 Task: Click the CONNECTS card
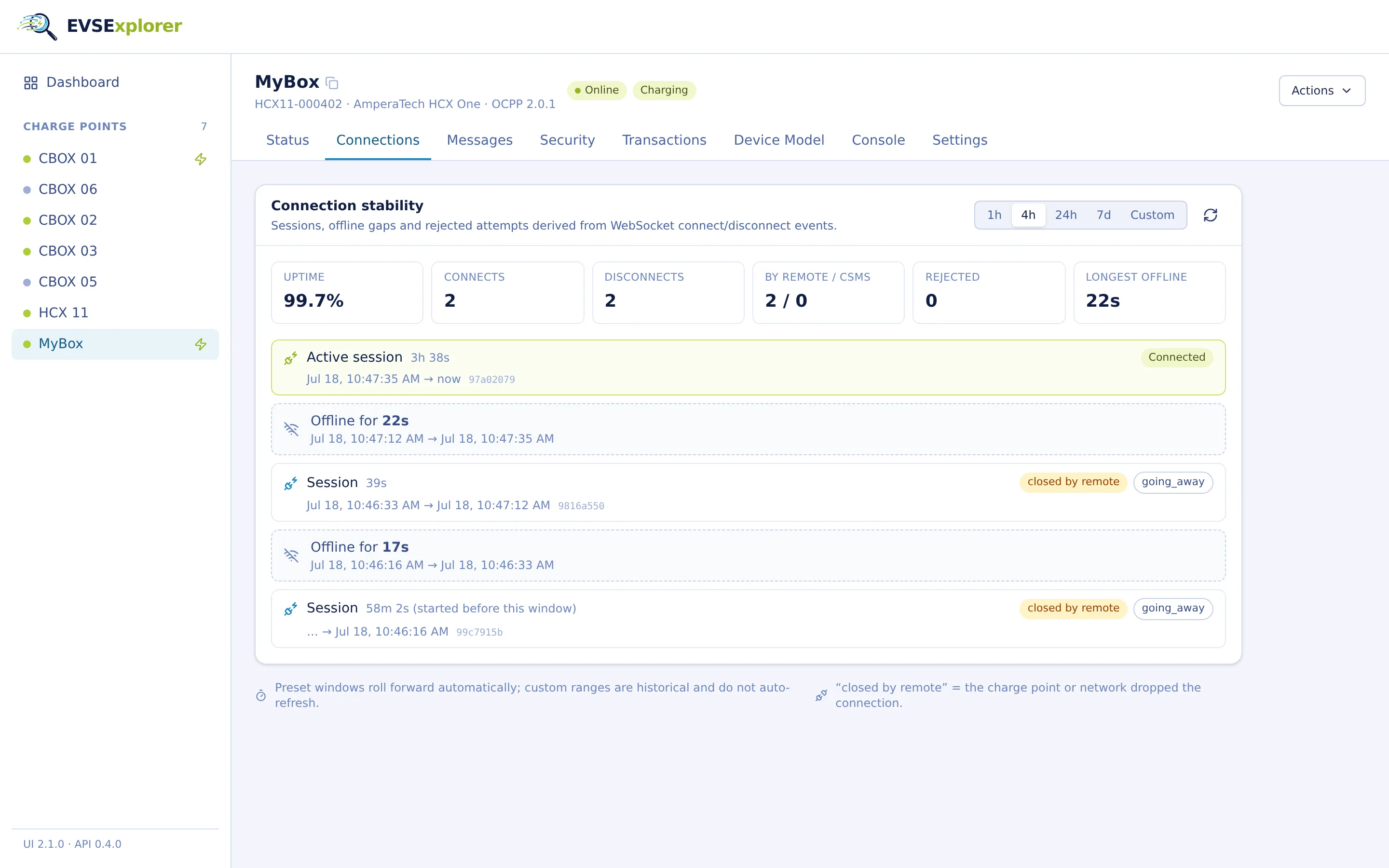coord(507,293)
